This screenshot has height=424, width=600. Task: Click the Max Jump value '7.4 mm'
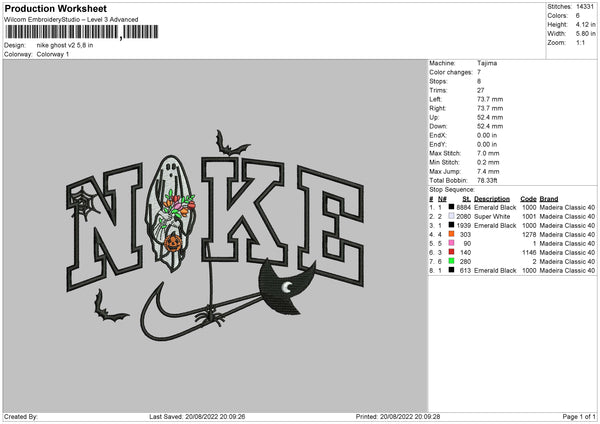[488, 171]
